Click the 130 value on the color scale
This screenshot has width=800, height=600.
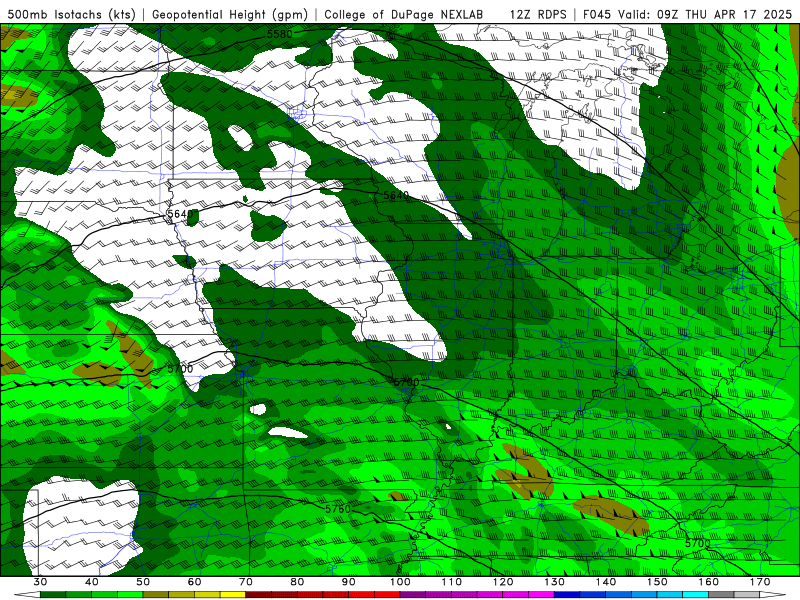[555, 582]
